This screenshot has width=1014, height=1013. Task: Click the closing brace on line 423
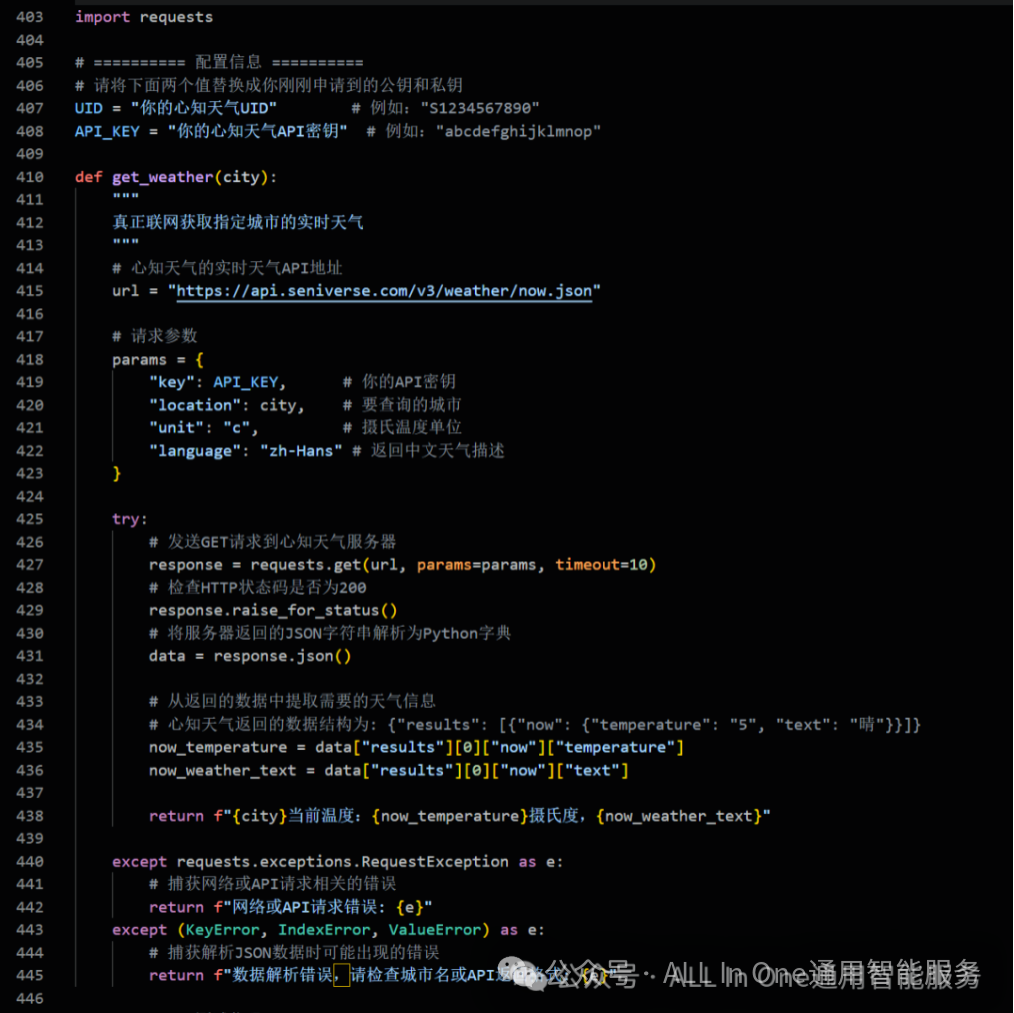click(x=116, y=474)
